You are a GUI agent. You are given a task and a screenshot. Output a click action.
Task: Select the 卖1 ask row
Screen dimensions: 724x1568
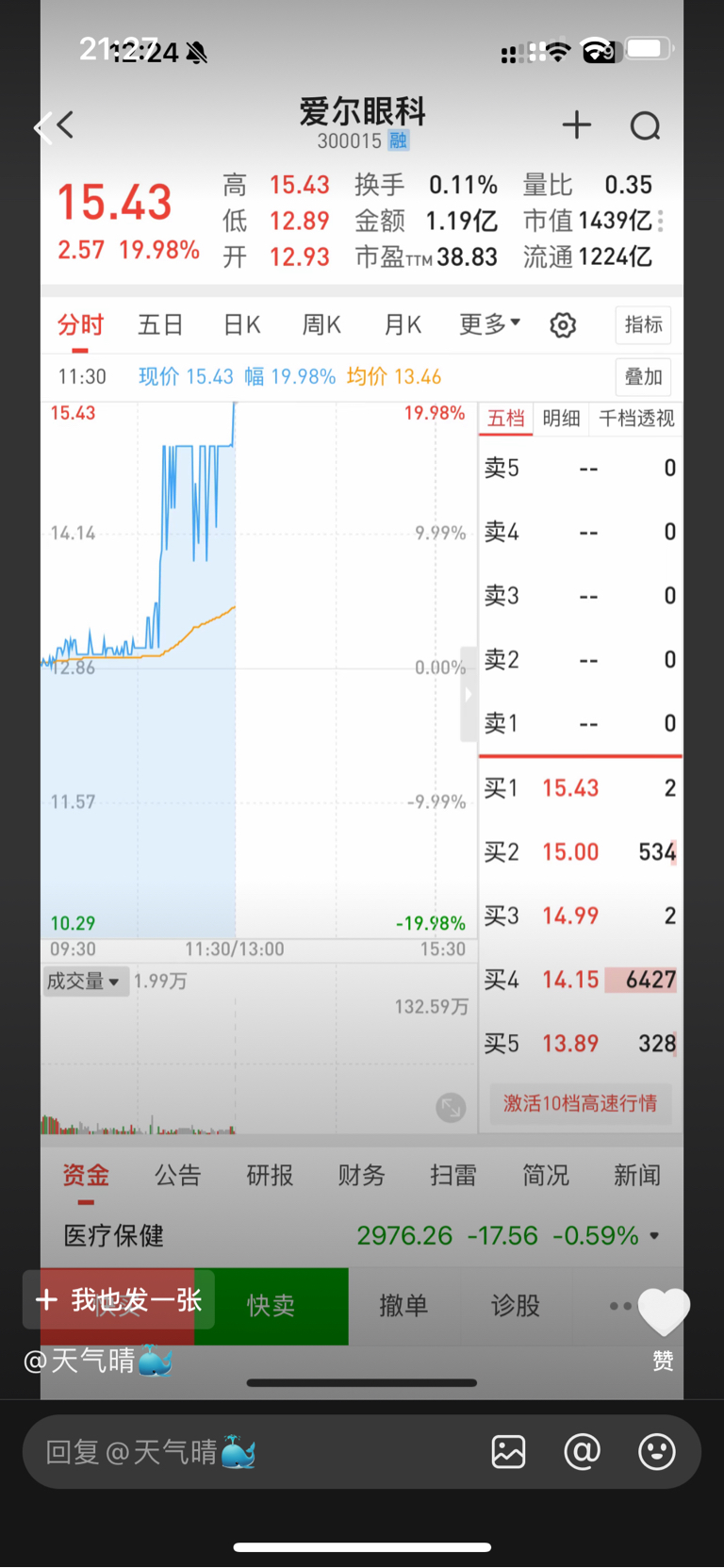(x=580, y=723)
